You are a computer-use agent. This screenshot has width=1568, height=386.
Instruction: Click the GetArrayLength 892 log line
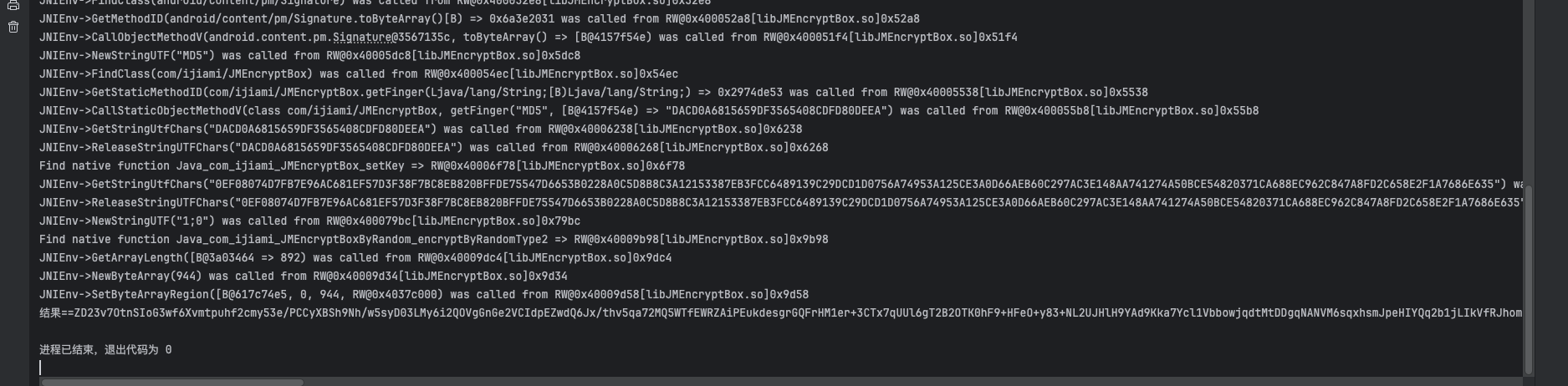tap(355, 257)
